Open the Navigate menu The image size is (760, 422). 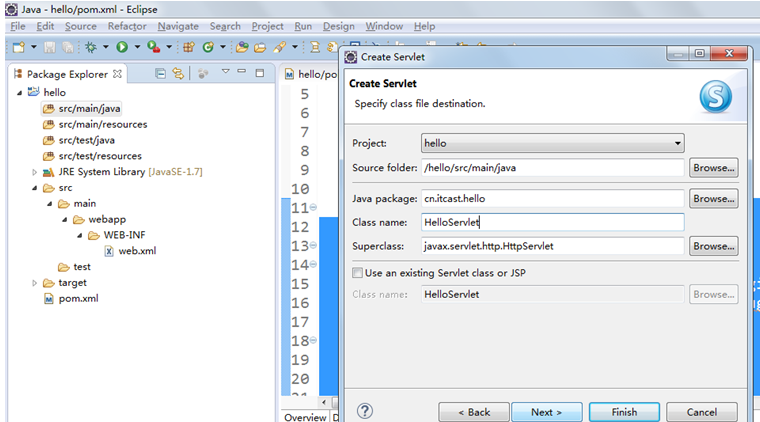click(178, 26)
